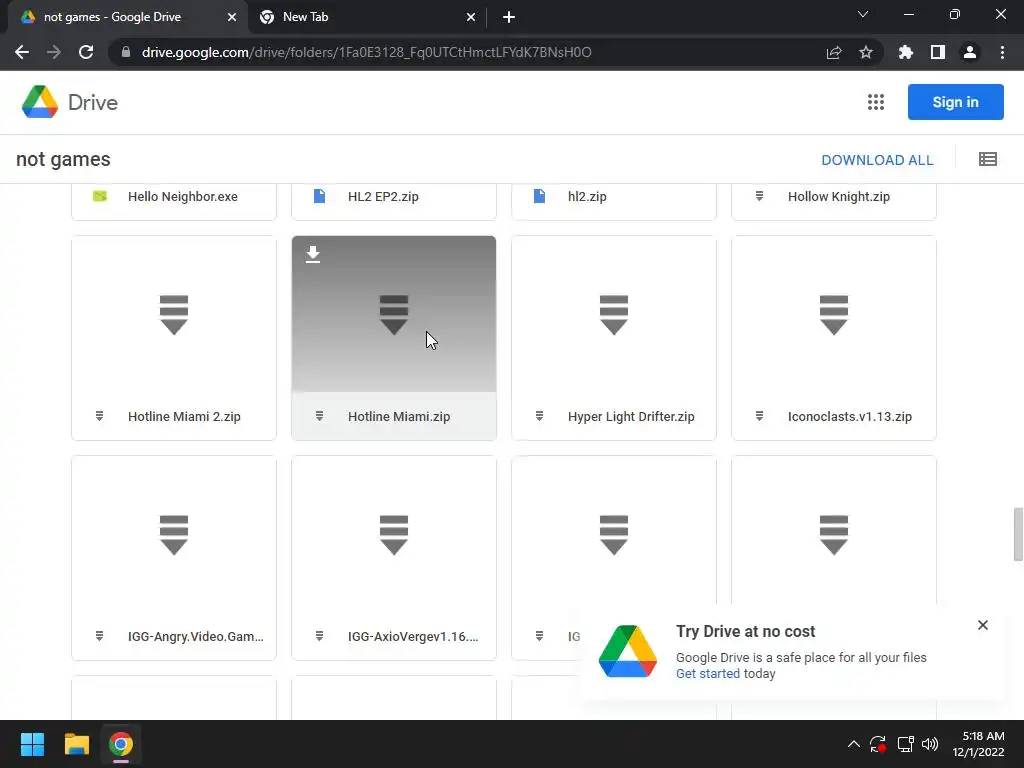Click the Google Drive logo
Screen dimensions: 1024x768
pyautogui.click(x=69, y=103)
